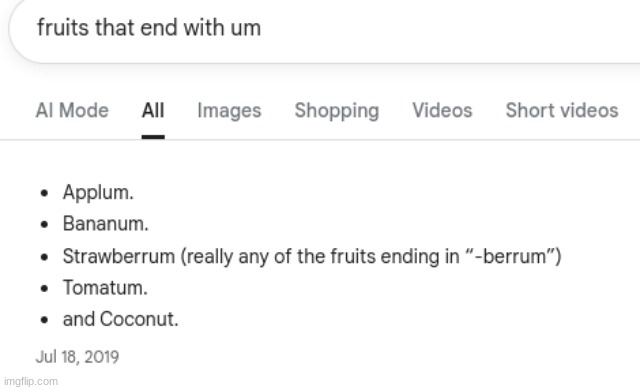Click the word "fruits" in search box
Viewport: 640px width, 390px height.
click(63, 28)
